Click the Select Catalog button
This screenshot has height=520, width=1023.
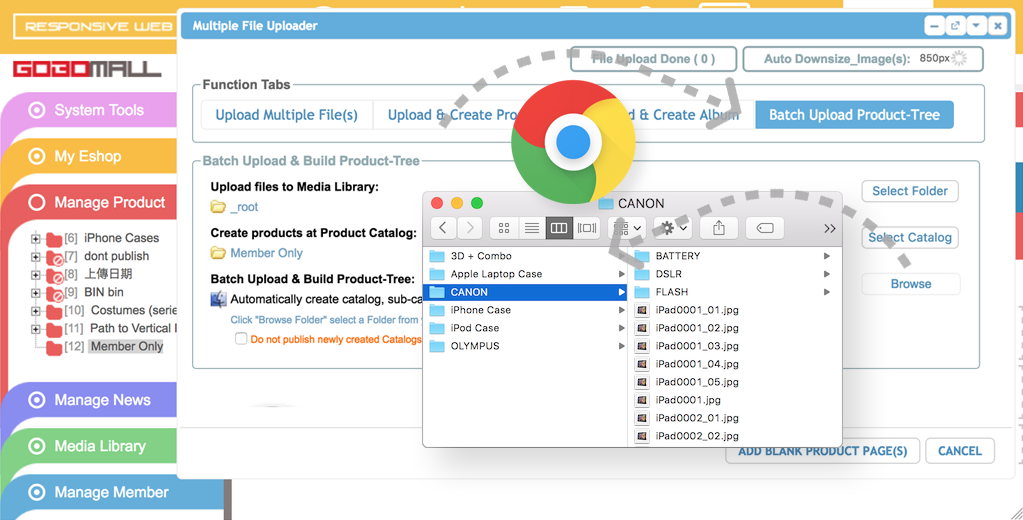[x=909, y=237]
